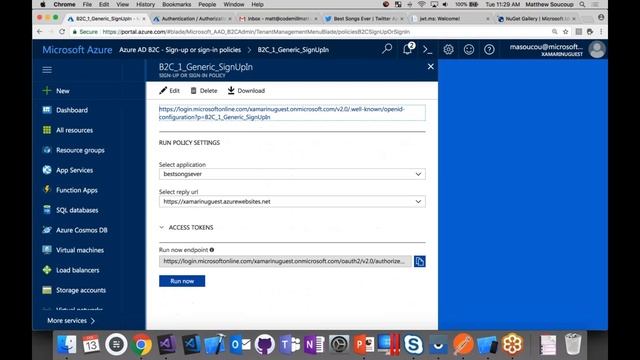Open the Chrome History menu
The height and width of the screenshot is (360, 640).
tap(145, 4)
